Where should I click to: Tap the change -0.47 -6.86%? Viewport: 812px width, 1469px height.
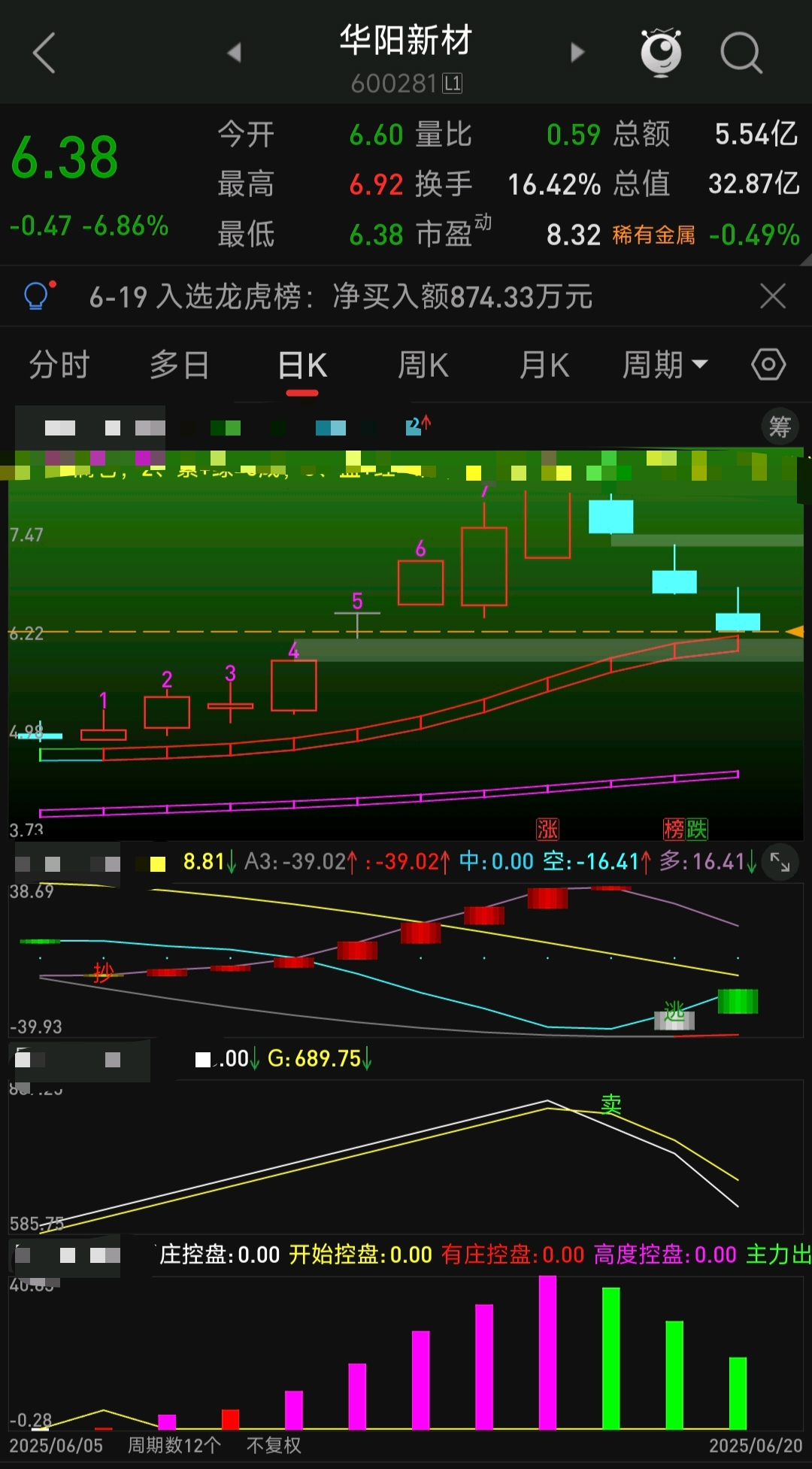(x=89, y=226)
